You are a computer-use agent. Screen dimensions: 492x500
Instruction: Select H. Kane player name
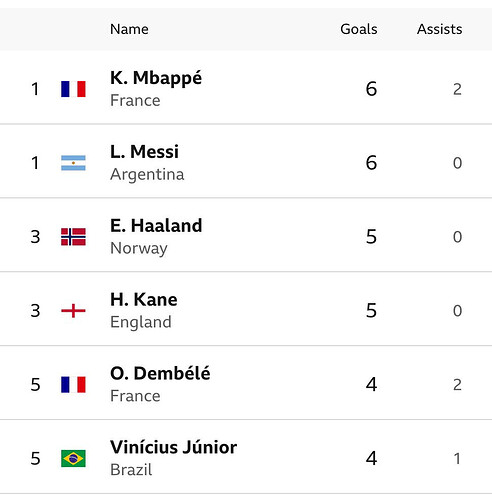tap(144, 300)
